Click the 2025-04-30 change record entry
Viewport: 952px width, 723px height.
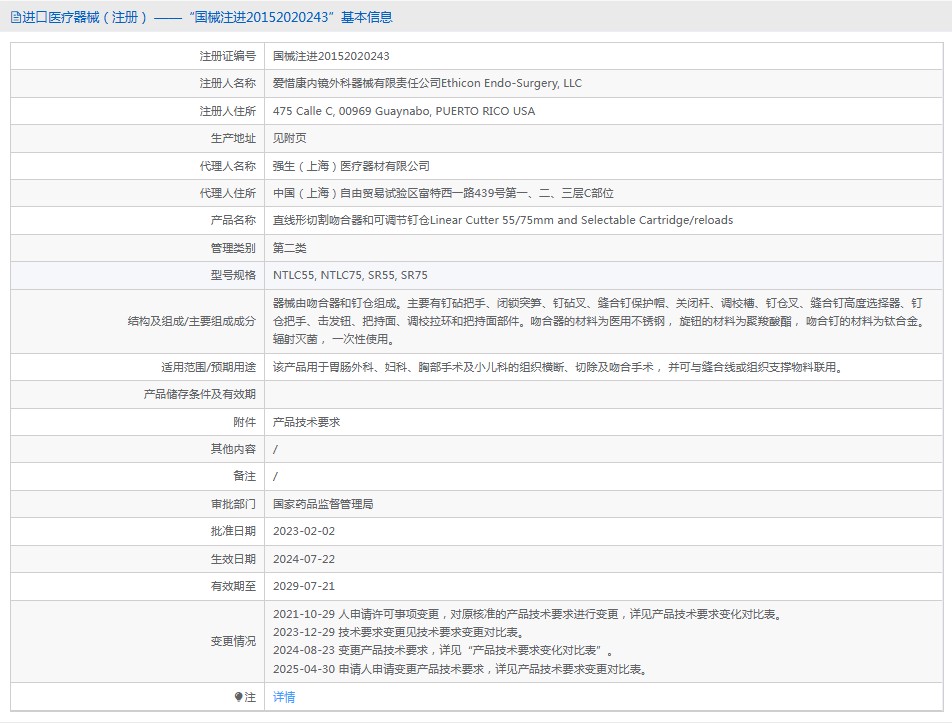[459, 669]
